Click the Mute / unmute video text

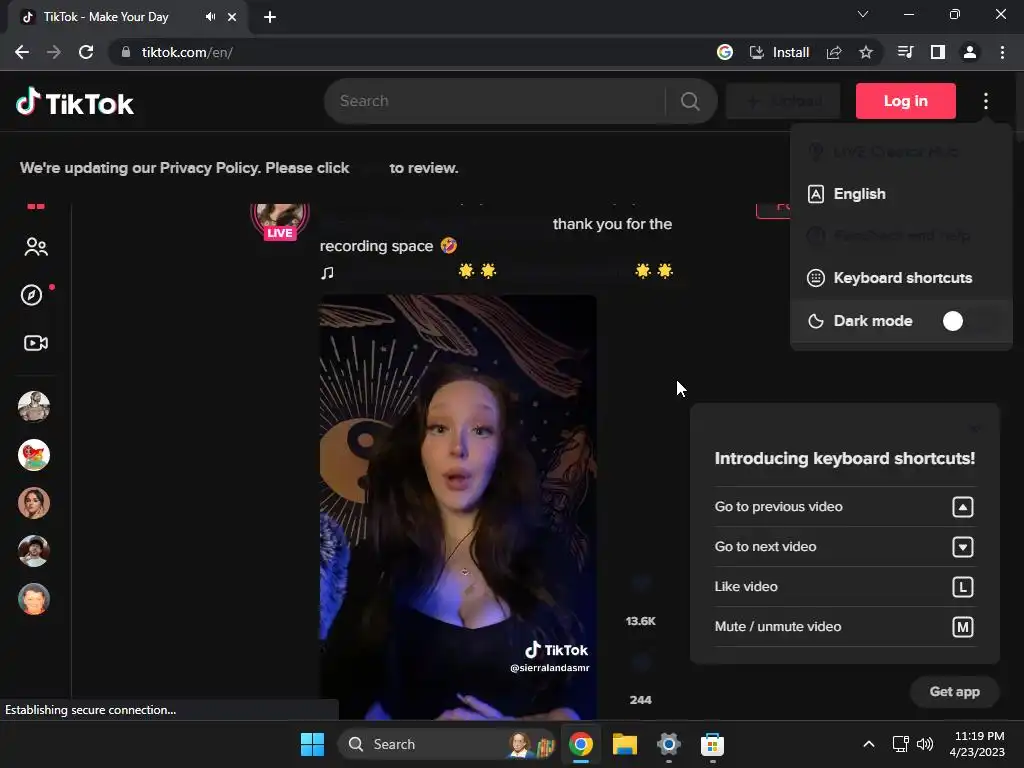(778, 626)
